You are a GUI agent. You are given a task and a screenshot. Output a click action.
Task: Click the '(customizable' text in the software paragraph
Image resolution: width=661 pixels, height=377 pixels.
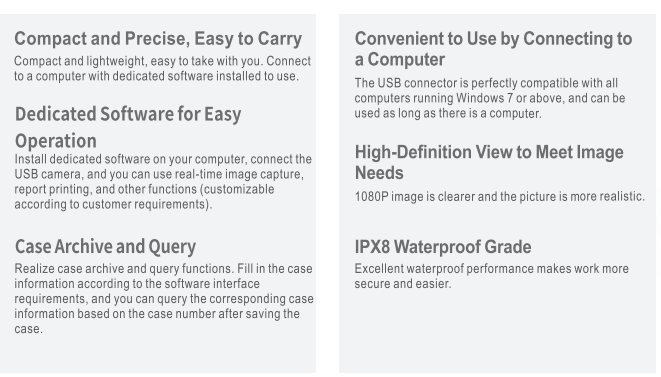(x=237, y=189)
